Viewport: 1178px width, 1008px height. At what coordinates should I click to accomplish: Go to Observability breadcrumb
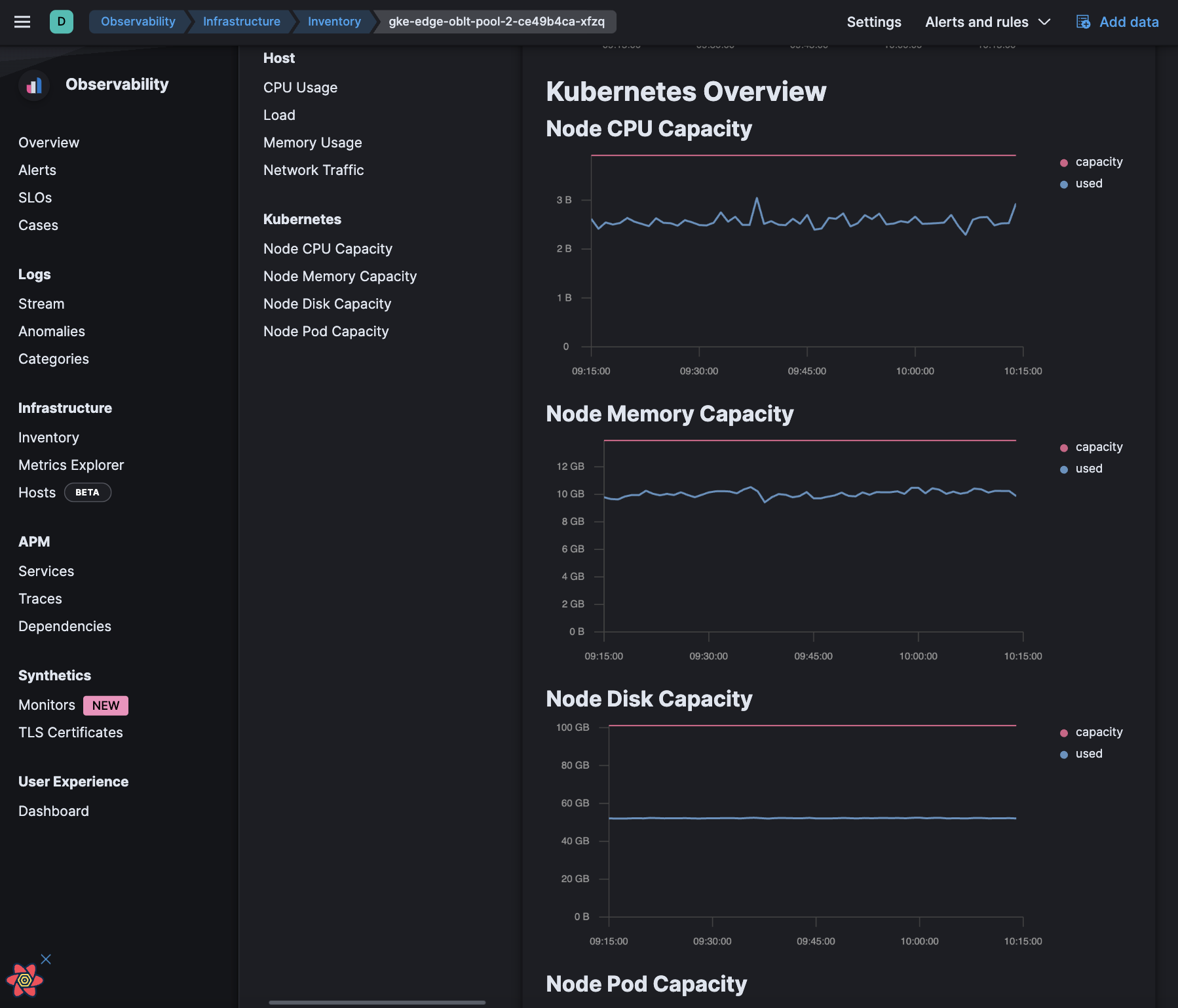pos(138,22)
